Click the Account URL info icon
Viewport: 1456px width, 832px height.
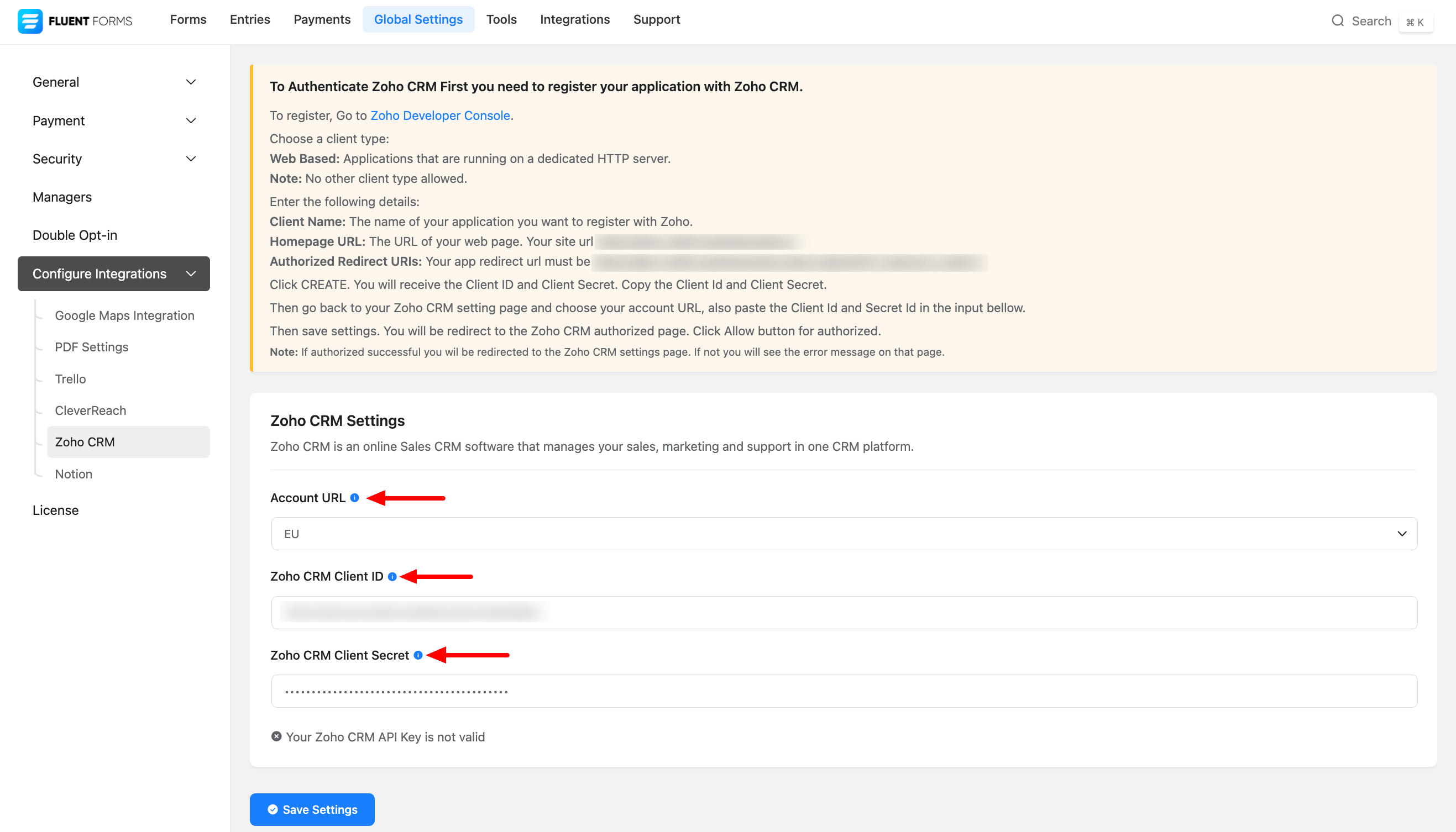(354, 498)
